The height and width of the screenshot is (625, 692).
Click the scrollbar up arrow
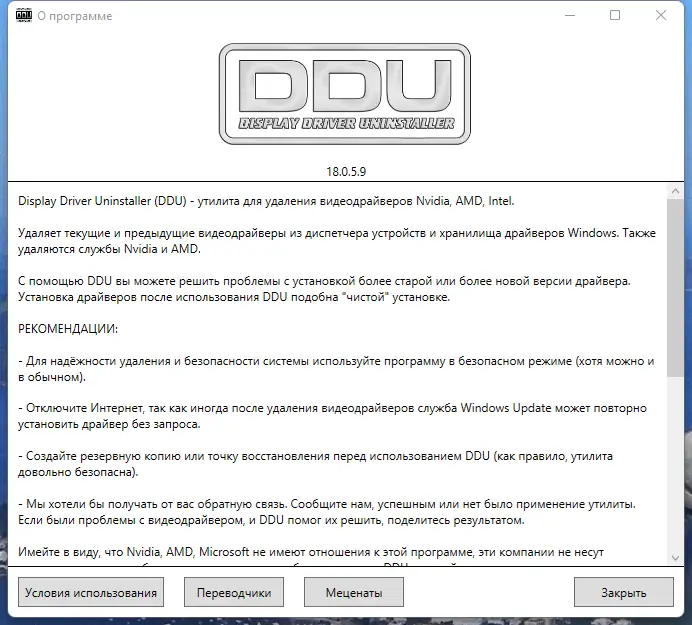(675, 191)
